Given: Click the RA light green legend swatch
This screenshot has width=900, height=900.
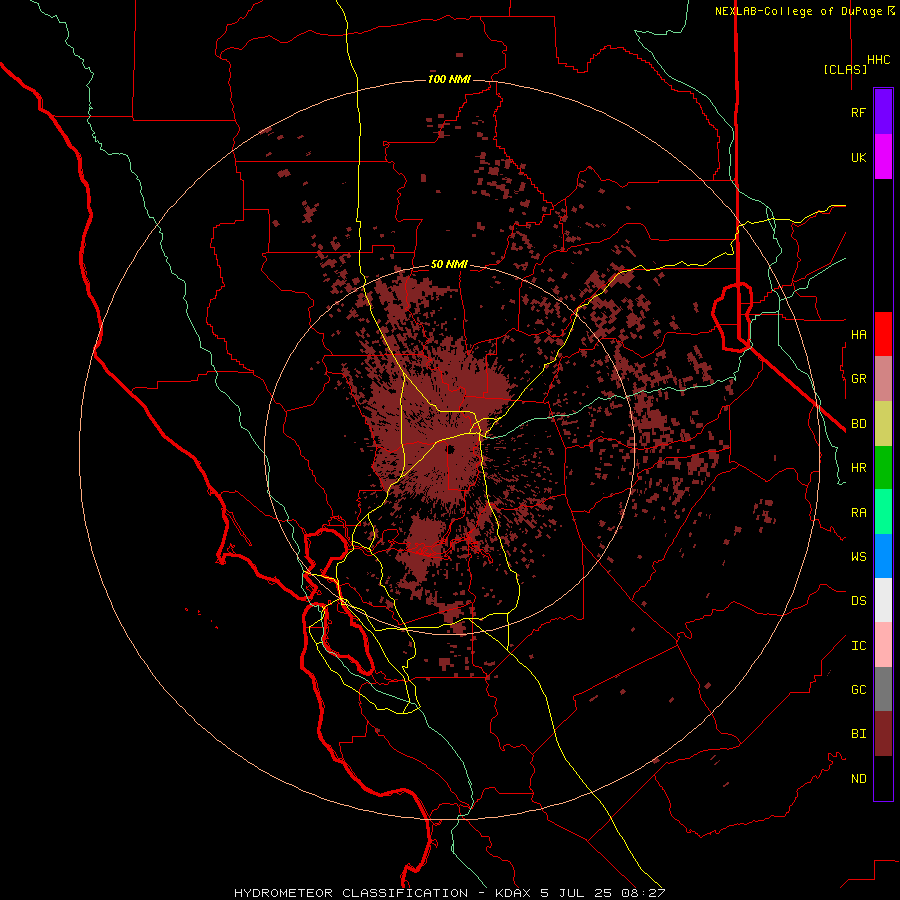Looking at the screenshot, I should pos(883,512).
